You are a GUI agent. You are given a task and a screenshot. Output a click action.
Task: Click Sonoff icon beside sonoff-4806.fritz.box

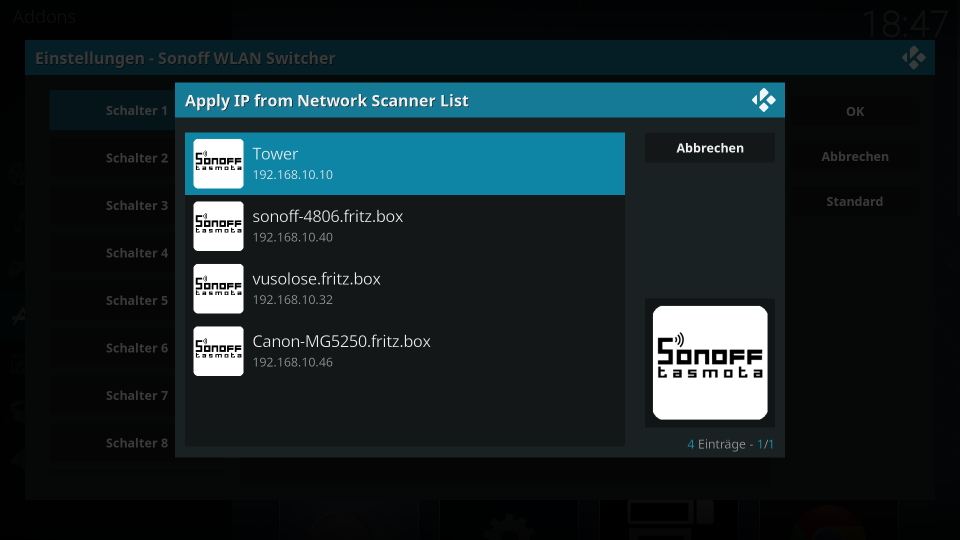pyautogui.click(x=219, y=226)
